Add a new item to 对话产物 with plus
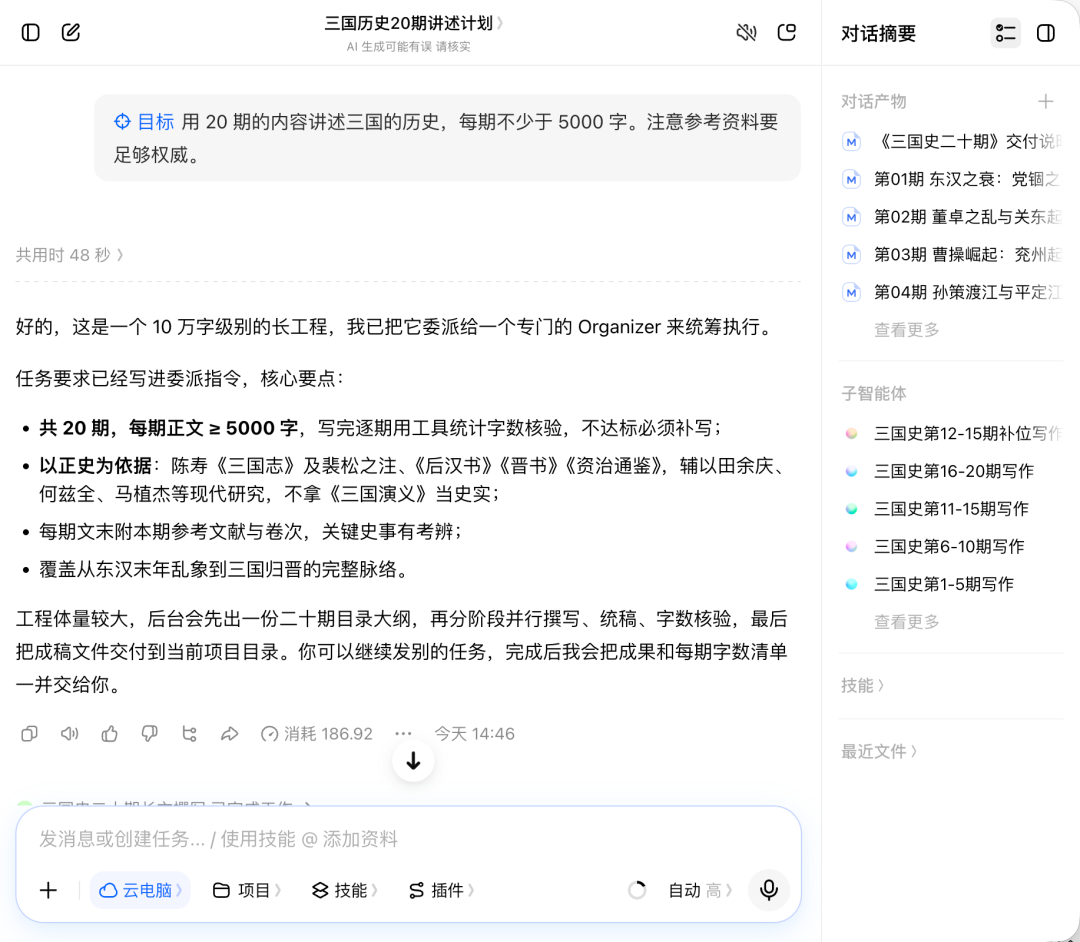Screen dimensions: 1080x942 (x=1046, y=101)
